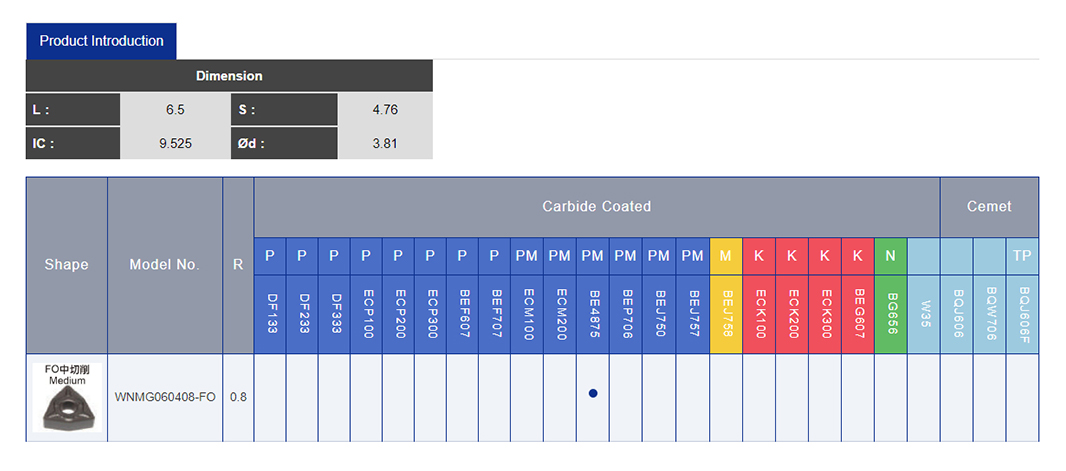Screen dimensions: 1066x471
Task: Click the Model No. column header
Action: tap(165, 265)
